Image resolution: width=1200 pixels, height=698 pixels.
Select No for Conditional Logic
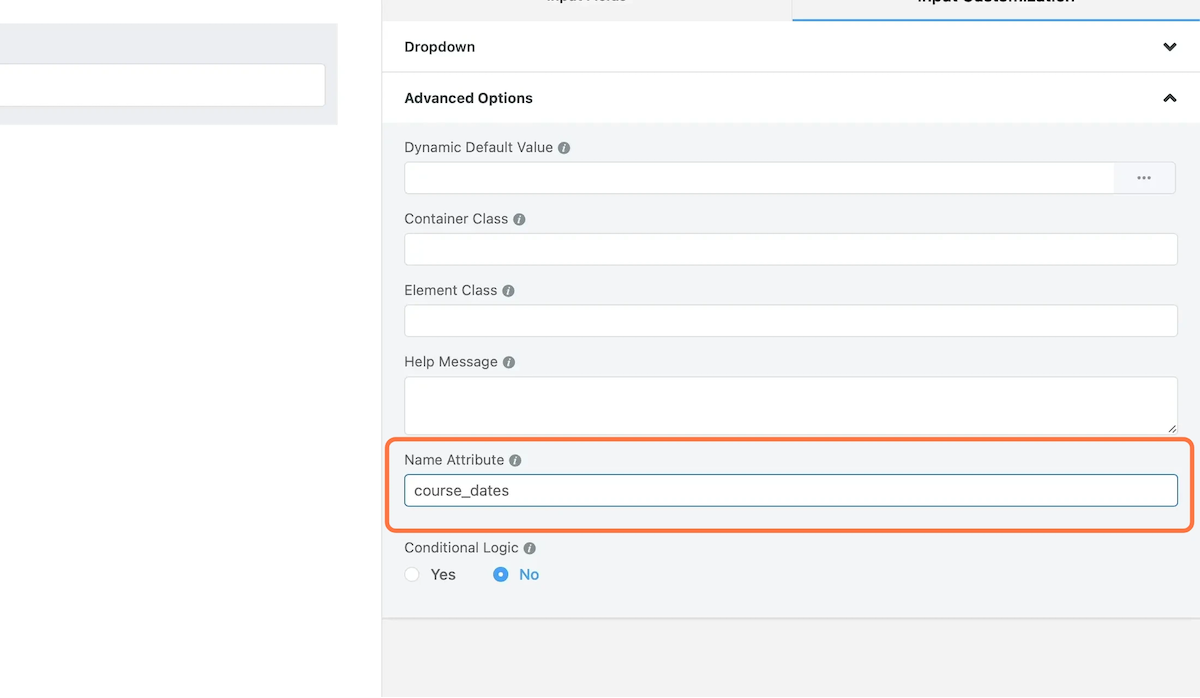click(501, 574)
